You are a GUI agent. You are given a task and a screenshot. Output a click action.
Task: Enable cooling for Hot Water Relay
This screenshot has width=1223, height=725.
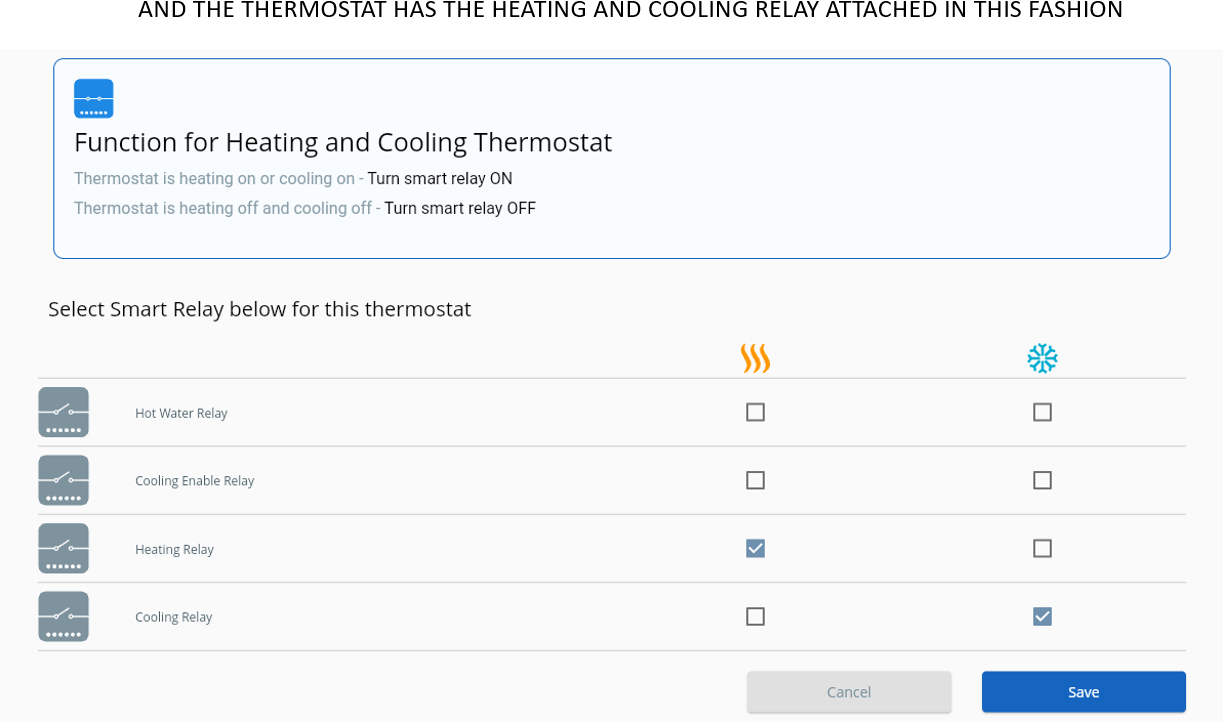point(1042,412)
